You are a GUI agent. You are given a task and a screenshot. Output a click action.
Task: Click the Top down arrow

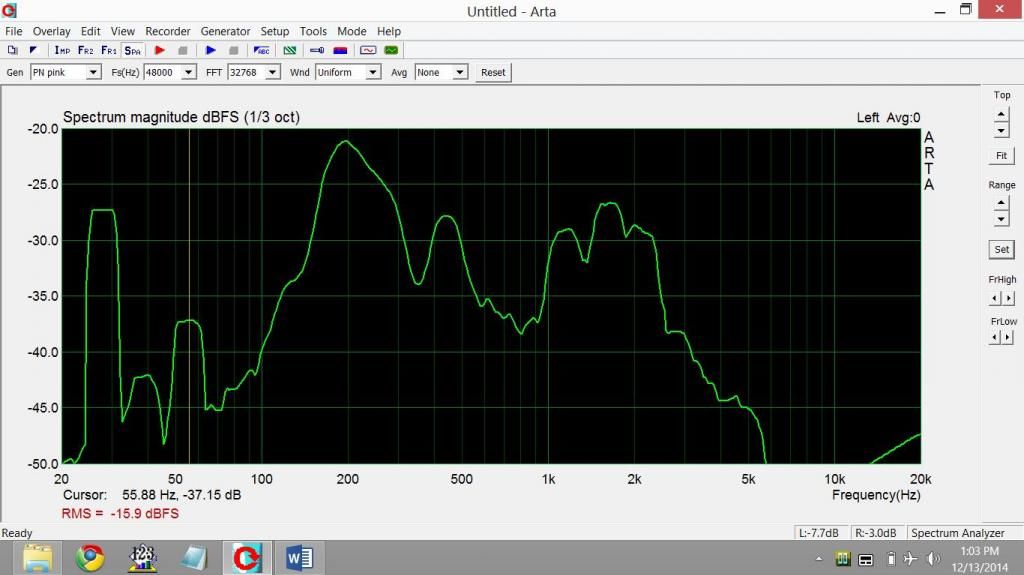(x=1001, y=131)
